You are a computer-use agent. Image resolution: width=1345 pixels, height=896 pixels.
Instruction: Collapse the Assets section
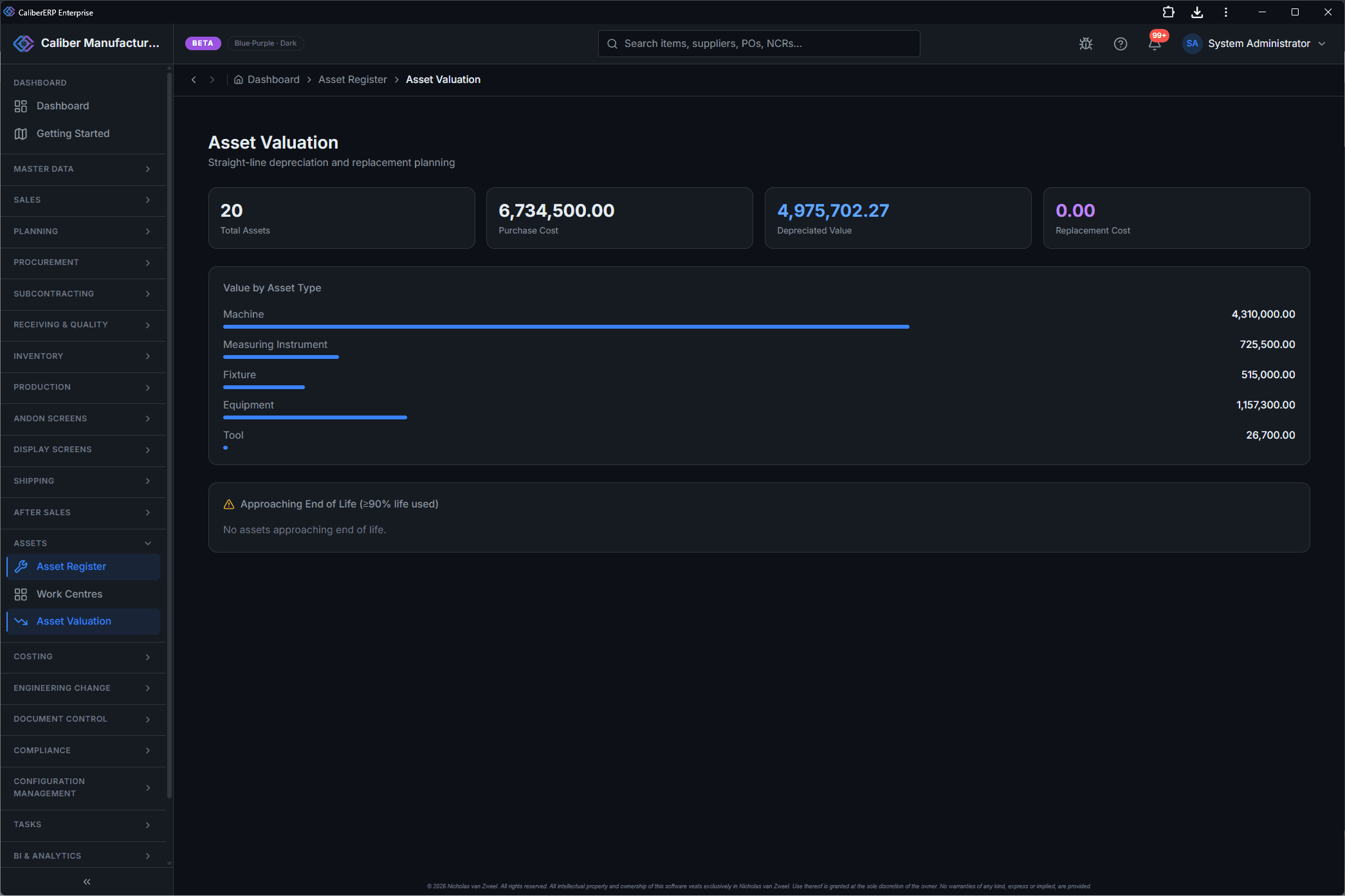(x=83, y=544)
